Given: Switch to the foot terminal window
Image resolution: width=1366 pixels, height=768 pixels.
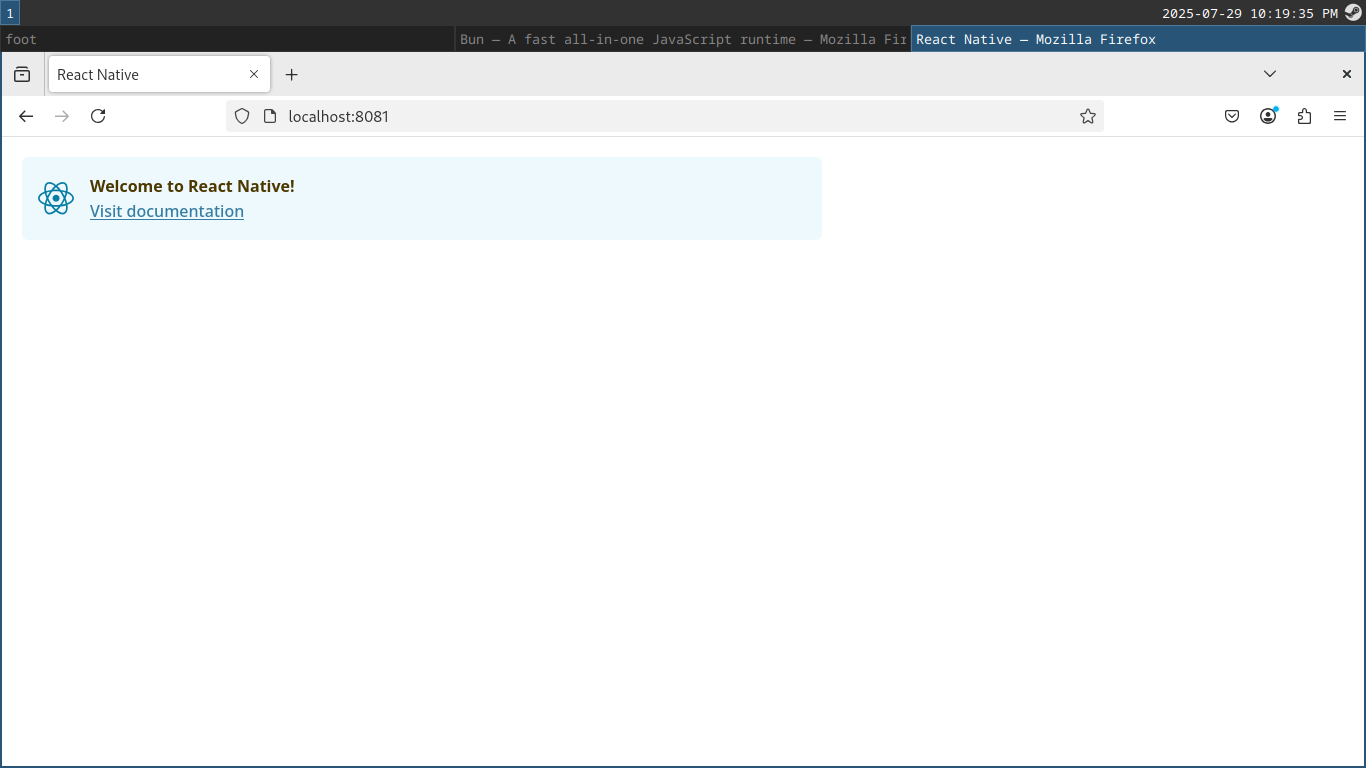Looking at the screenshot, I should [x=228, y=40].
